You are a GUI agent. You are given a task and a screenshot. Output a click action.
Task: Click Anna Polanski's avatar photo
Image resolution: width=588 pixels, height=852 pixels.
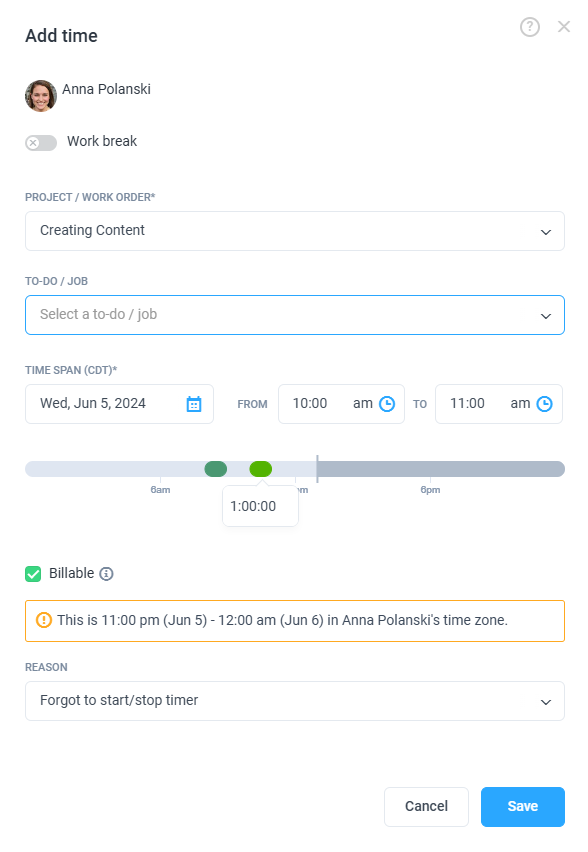click(41, 96)
